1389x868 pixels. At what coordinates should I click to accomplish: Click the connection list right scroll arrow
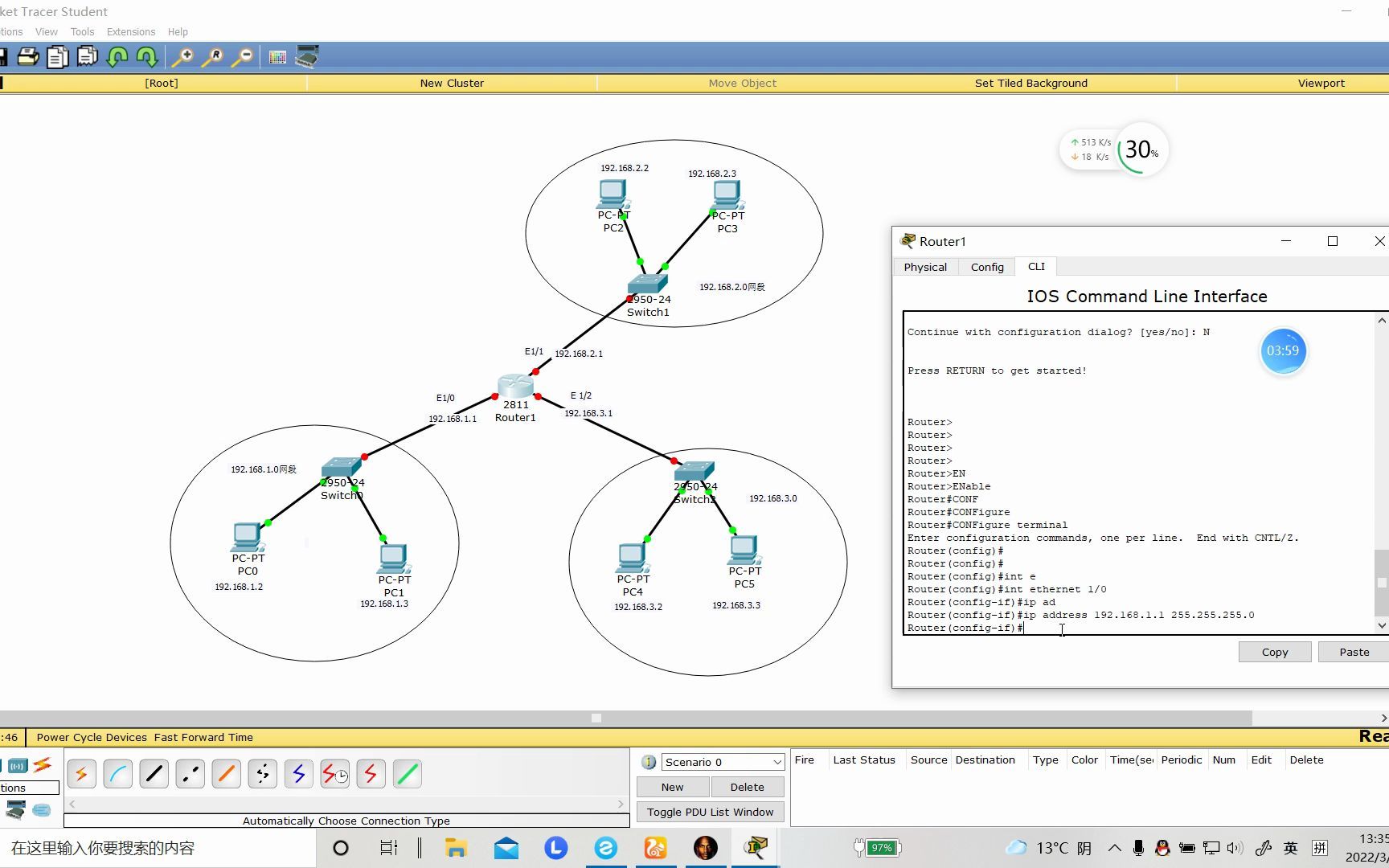pos(621,804)
